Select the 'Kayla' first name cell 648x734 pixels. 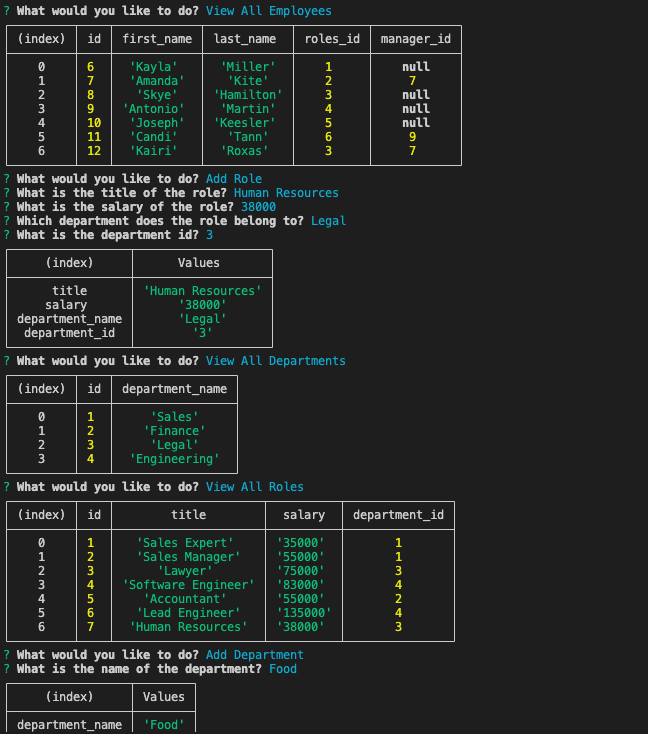coord(154,67)
